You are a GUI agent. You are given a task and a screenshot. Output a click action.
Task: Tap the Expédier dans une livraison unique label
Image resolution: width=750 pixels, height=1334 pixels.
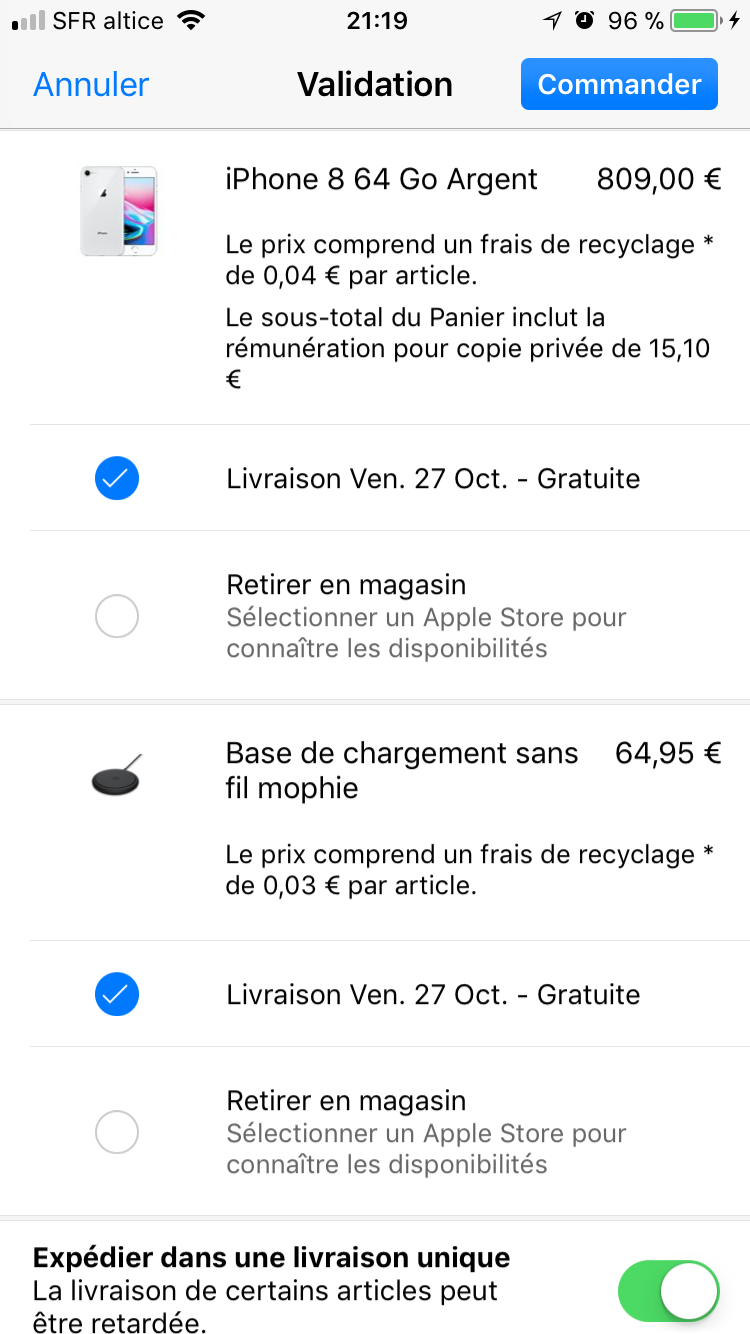271,1257
